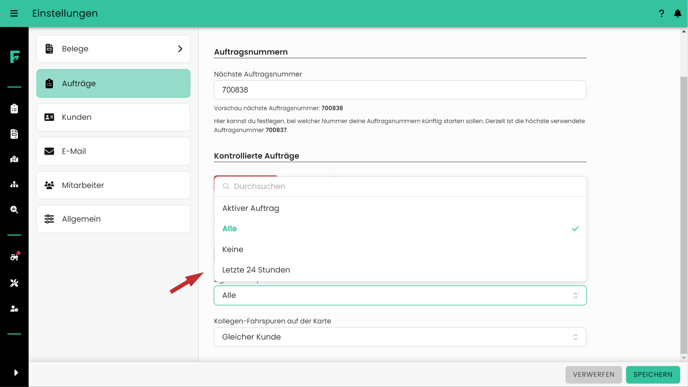Expand the Belege chevron arrow
Viewport: 688px width, 387px height.
pos(180,49)
